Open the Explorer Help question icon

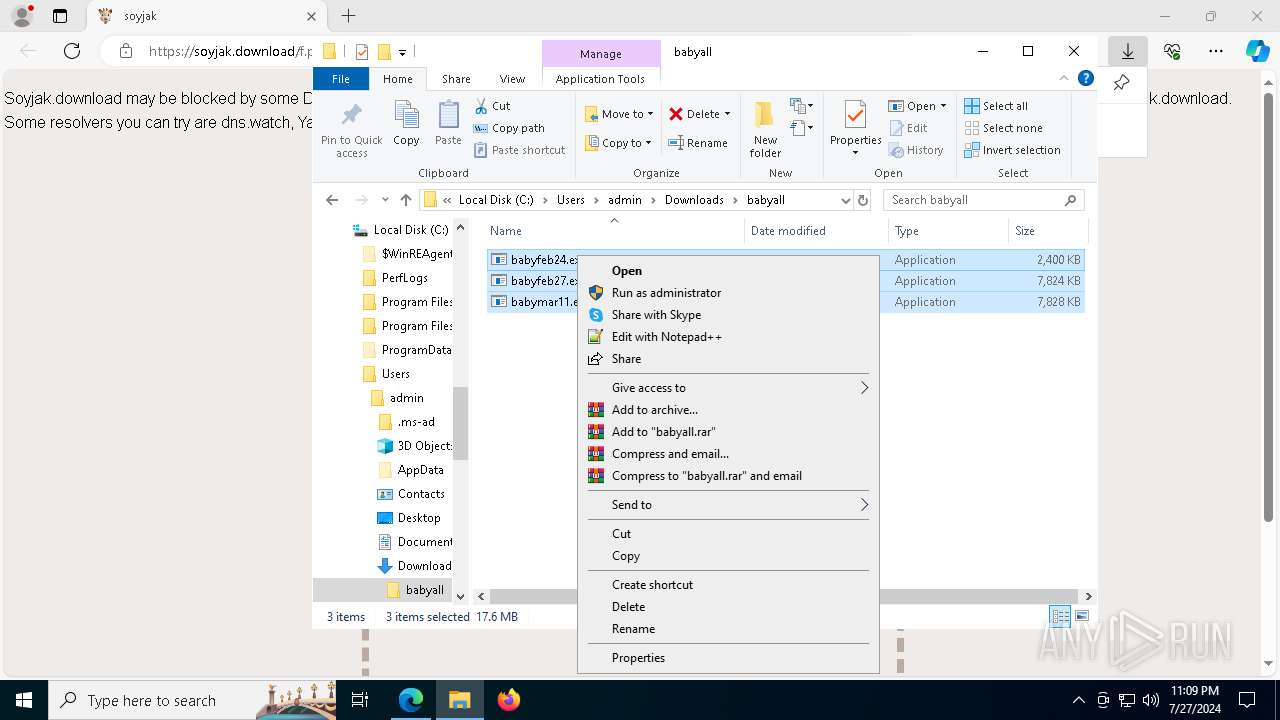tap(1085, 78)
